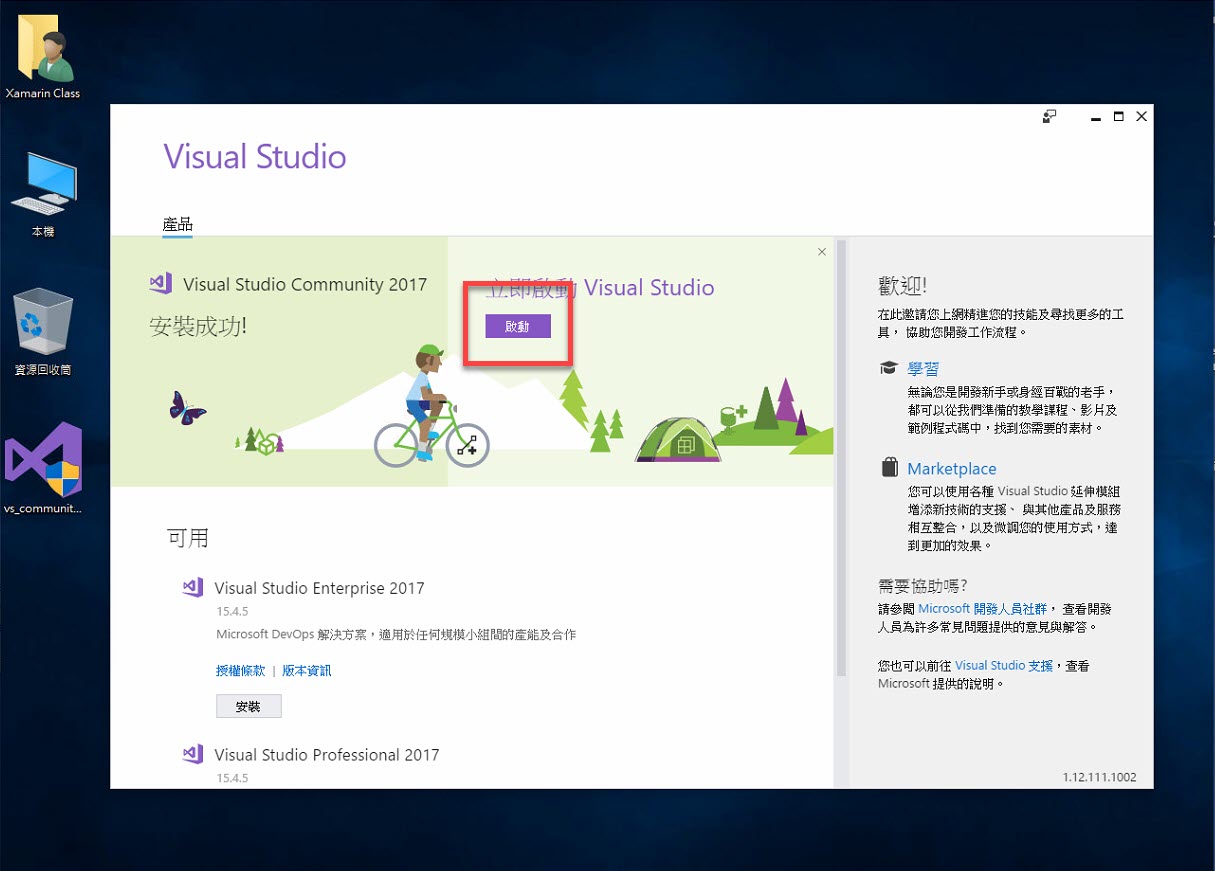Launch Visual Studio with the 啟動 button

(518, 326)
